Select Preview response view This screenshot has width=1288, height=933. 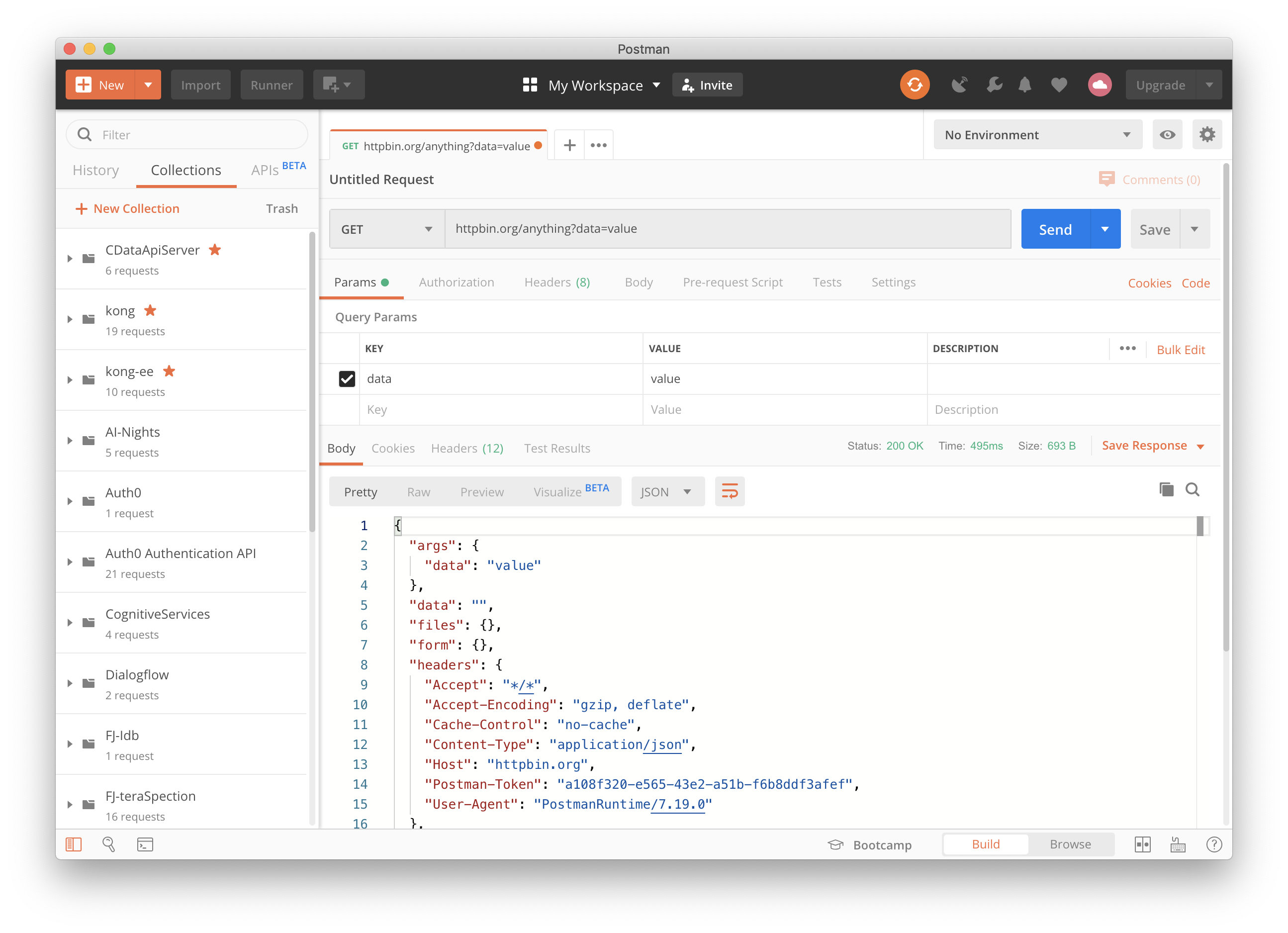point(481,492)
